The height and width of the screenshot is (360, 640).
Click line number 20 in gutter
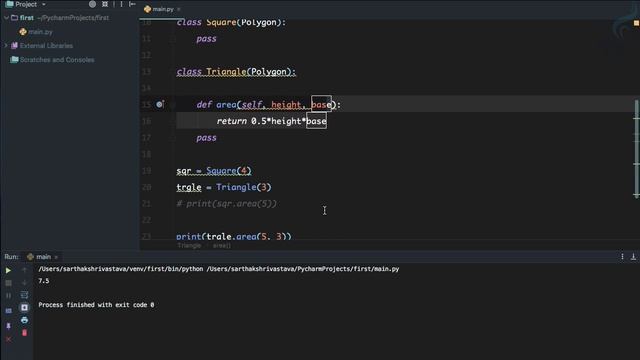(x=147, y=187)
